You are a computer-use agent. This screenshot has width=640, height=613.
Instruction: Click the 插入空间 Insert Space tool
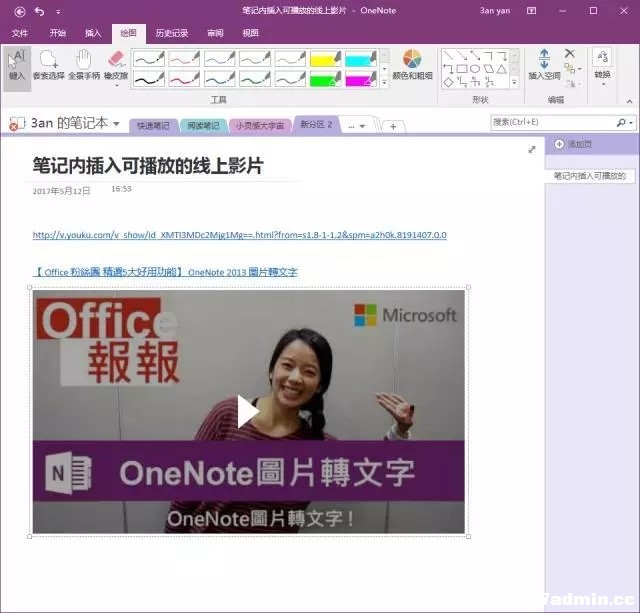click(544, 64)
